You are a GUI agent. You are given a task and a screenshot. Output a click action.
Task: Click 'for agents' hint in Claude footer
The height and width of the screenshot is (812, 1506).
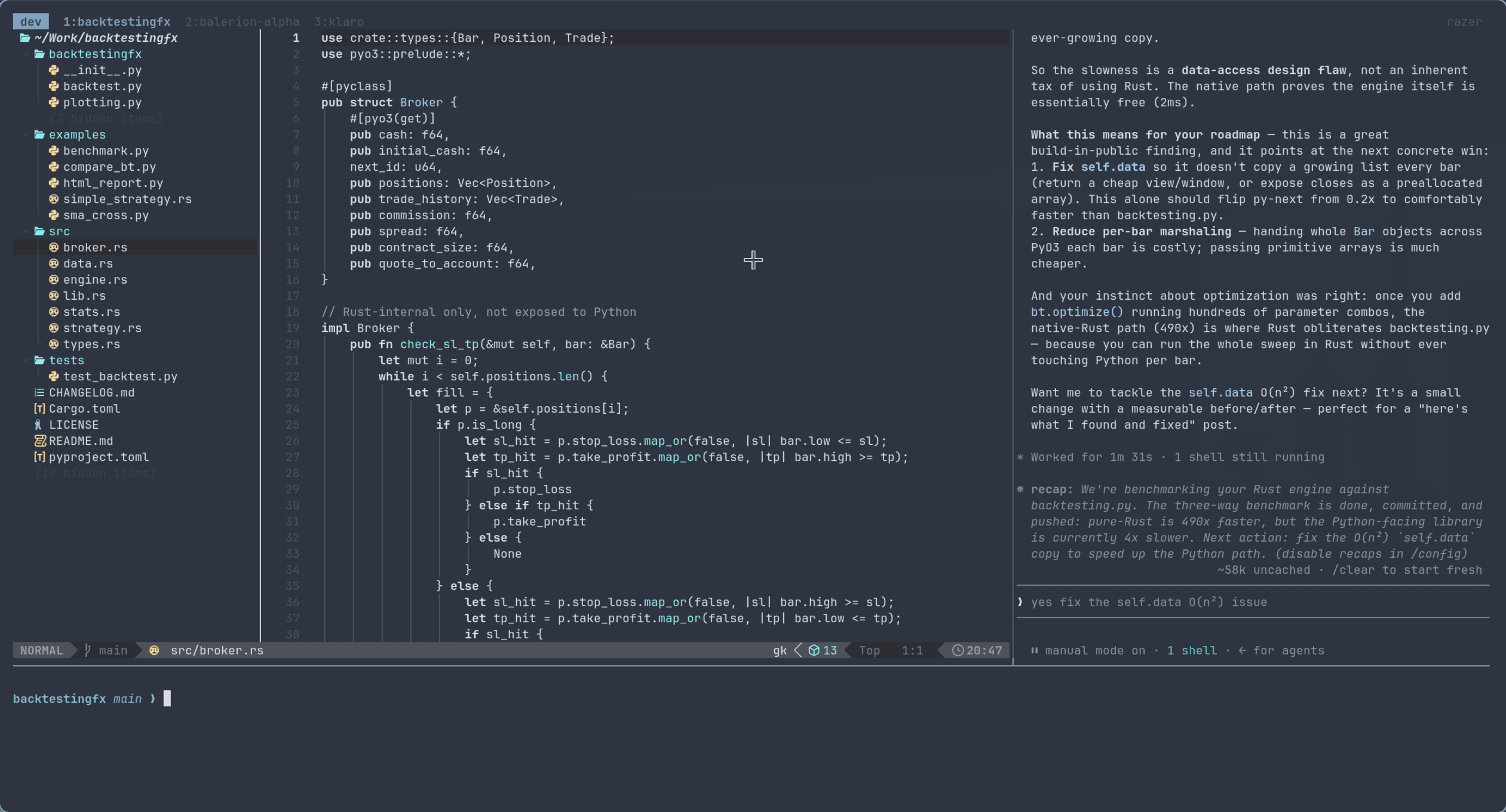1289,650
